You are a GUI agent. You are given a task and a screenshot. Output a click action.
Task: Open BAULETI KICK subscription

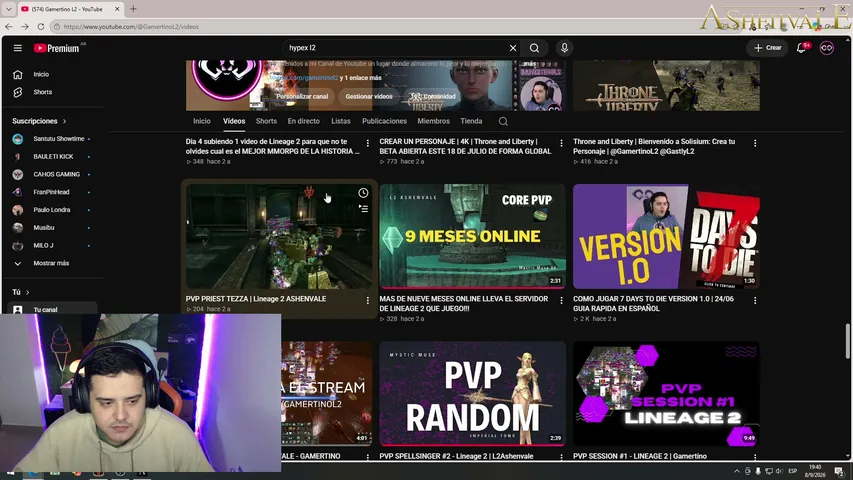[x=53, y=156]
